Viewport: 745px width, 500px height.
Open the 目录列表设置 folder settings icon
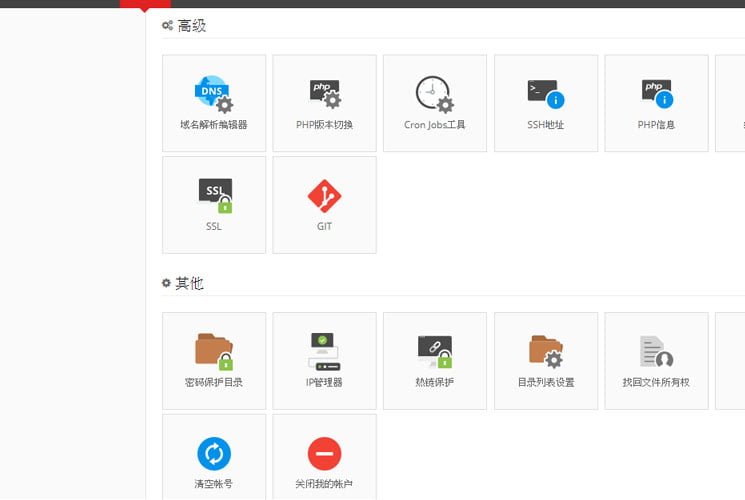coord(545,351)
